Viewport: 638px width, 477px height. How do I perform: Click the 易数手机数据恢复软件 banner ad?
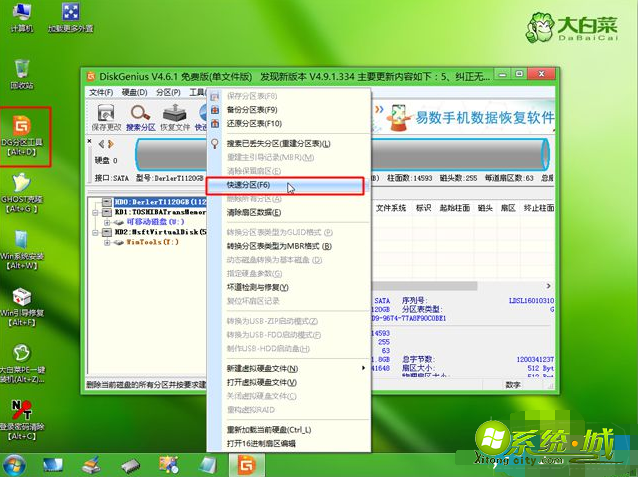(x=464, y=118)
